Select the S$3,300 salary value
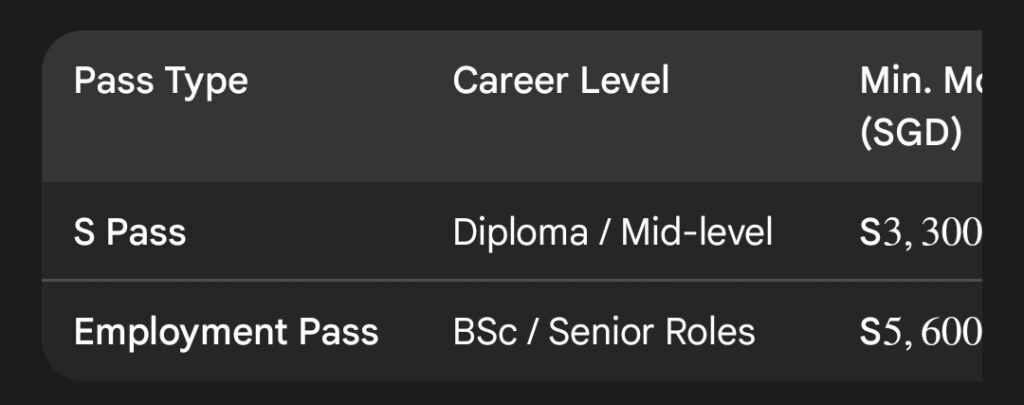1024x405 pixels. [x=920, y=233]
